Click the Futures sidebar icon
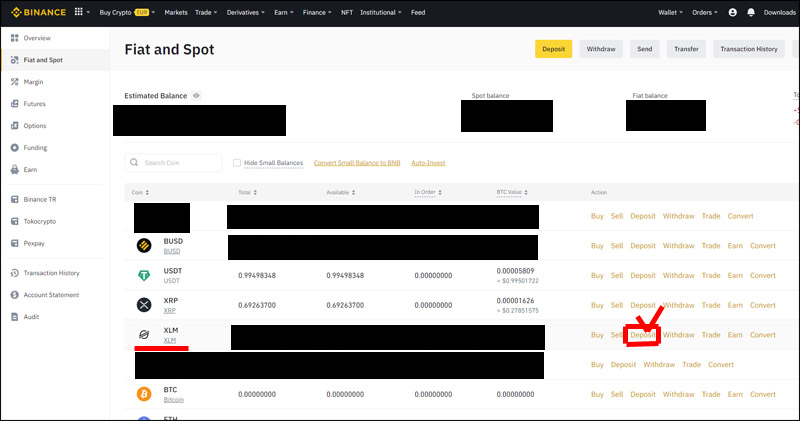Viewport: 800px width, 421px height. point(14,104)
